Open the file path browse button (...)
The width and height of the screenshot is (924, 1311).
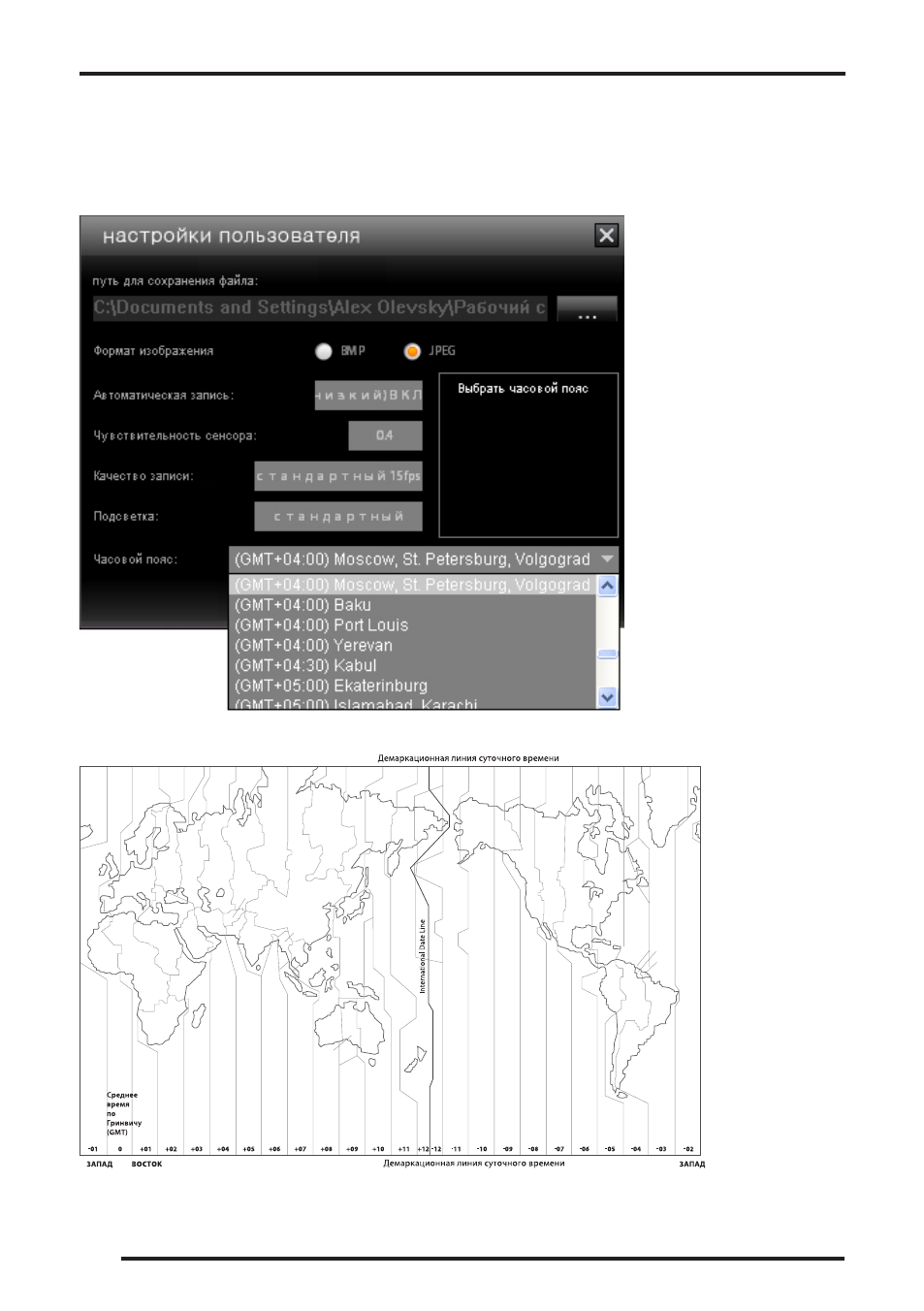point(587,309)
